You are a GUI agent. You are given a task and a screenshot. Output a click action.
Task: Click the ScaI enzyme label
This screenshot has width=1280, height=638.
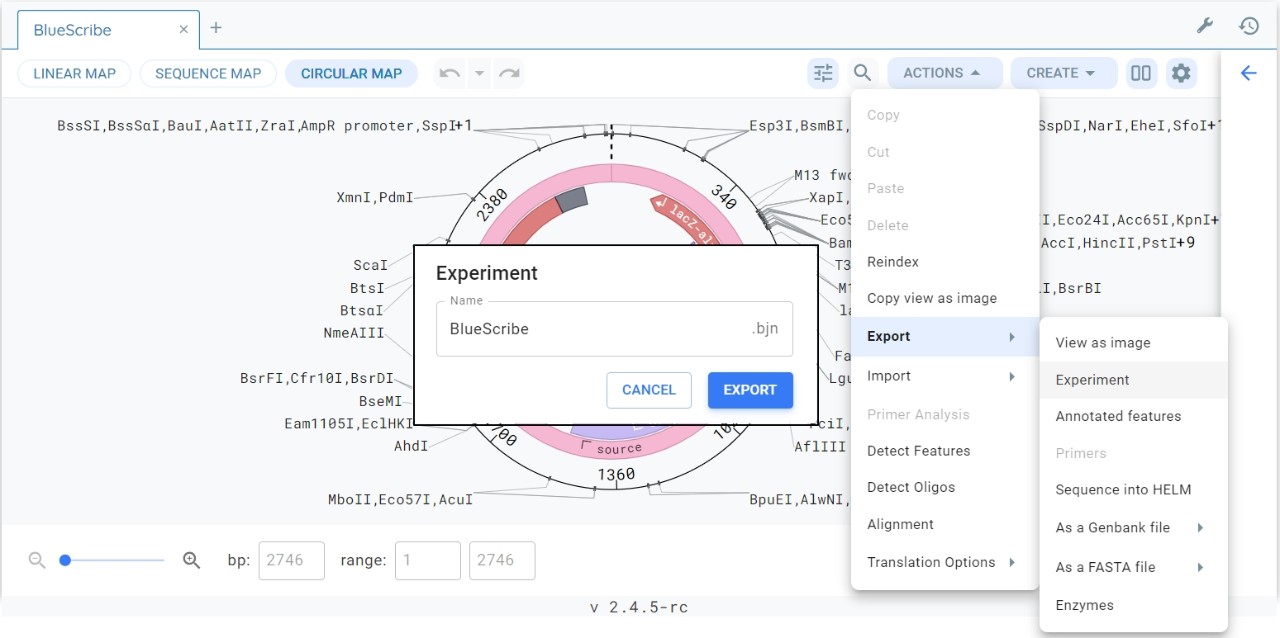pyautogui.click(x=370, y=265)
